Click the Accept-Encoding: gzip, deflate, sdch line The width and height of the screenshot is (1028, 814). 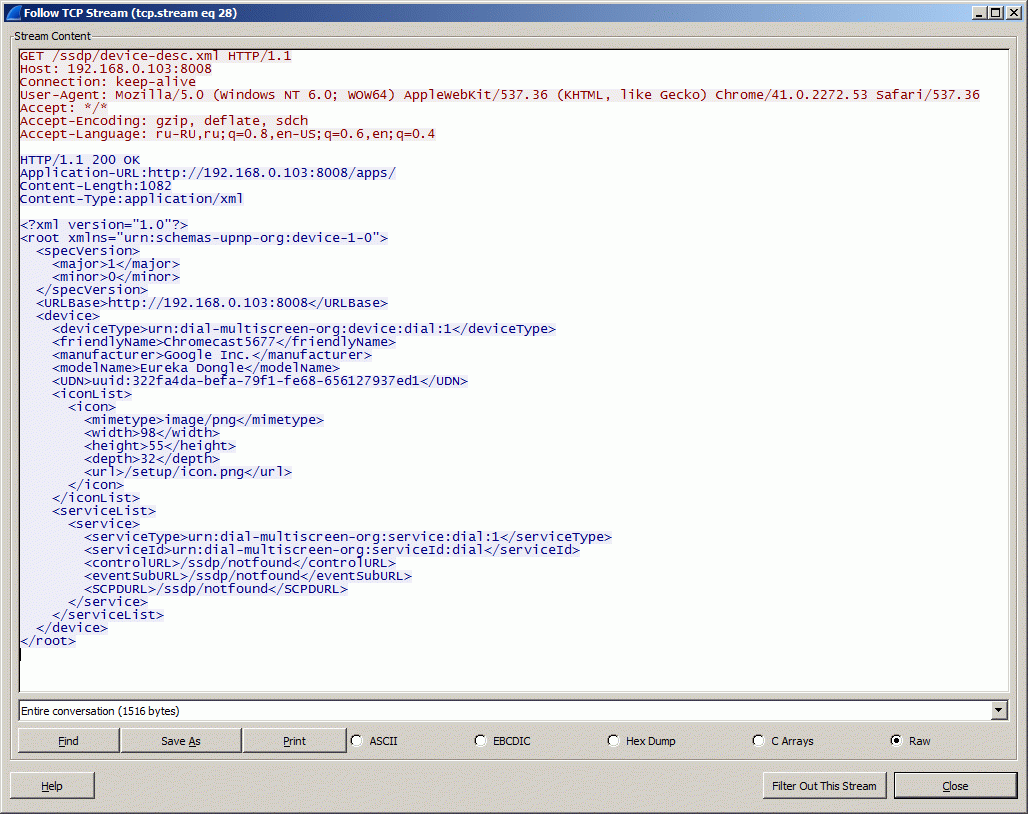pos(164,121)
